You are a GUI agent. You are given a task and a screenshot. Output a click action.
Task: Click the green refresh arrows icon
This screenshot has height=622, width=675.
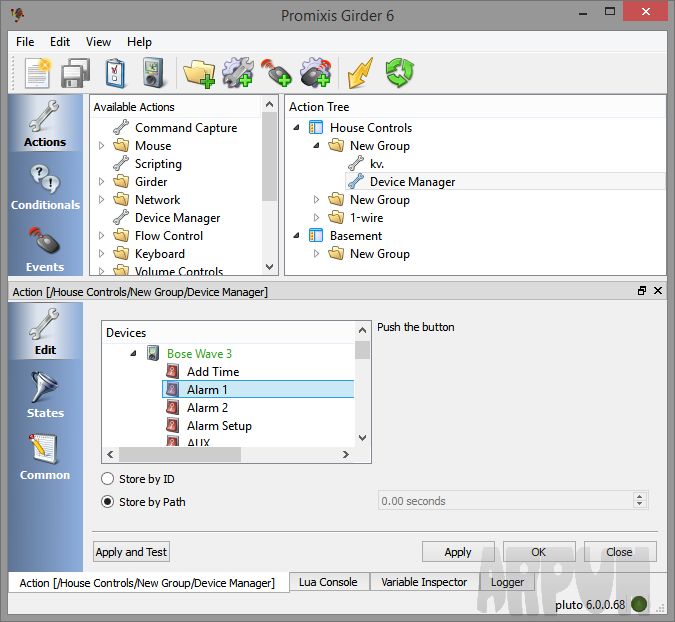tap(399, 74)
